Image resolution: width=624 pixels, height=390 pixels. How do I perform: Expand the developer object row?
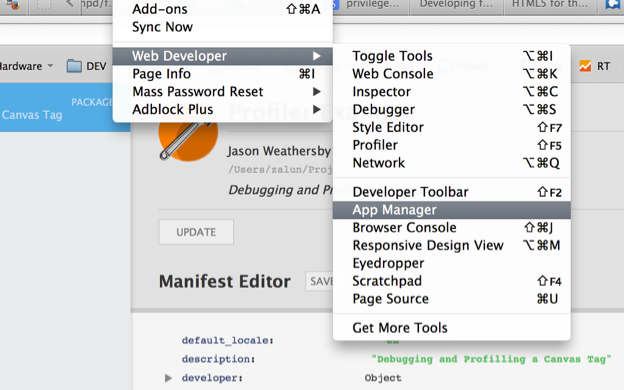pos(168,378)
